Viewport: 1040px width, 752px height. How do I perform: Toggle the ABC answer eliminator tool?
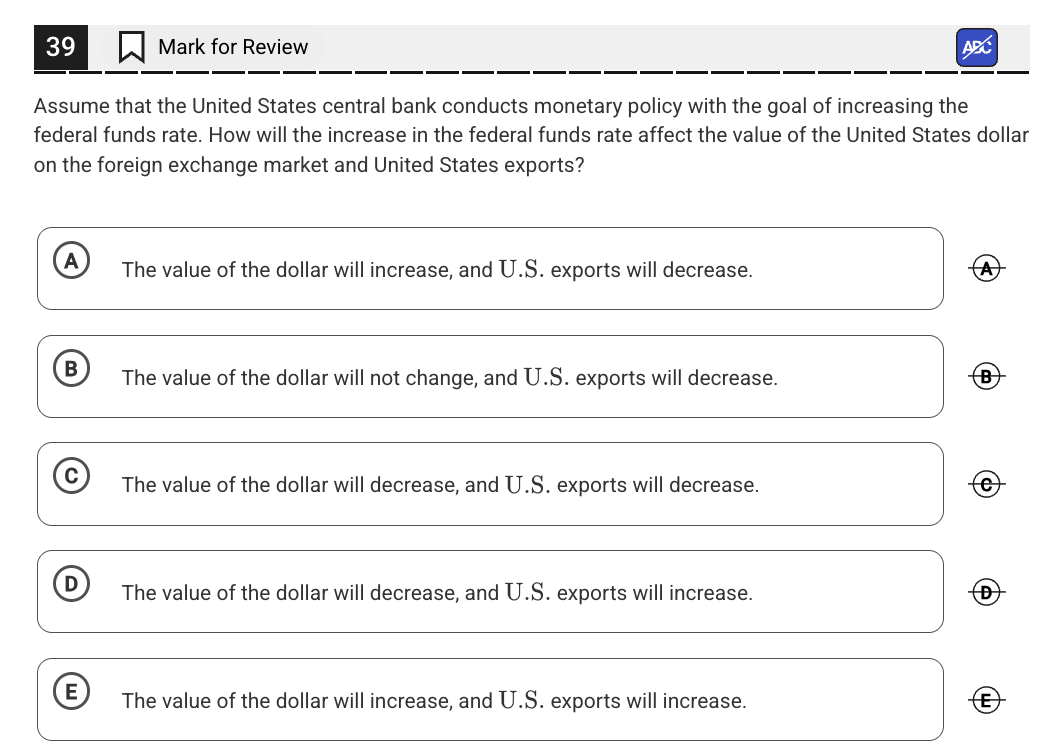977,47
